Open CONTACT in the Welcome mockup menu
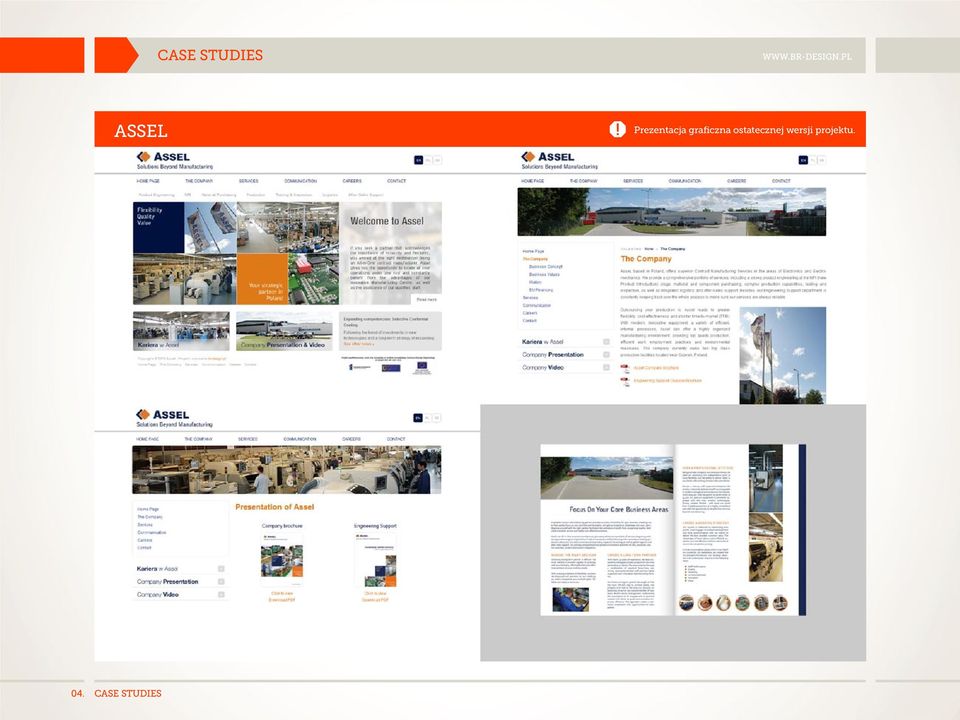Image resolution: width=960 pixels, height=720 pixels. pyautogui.click(x=397, y=181)
